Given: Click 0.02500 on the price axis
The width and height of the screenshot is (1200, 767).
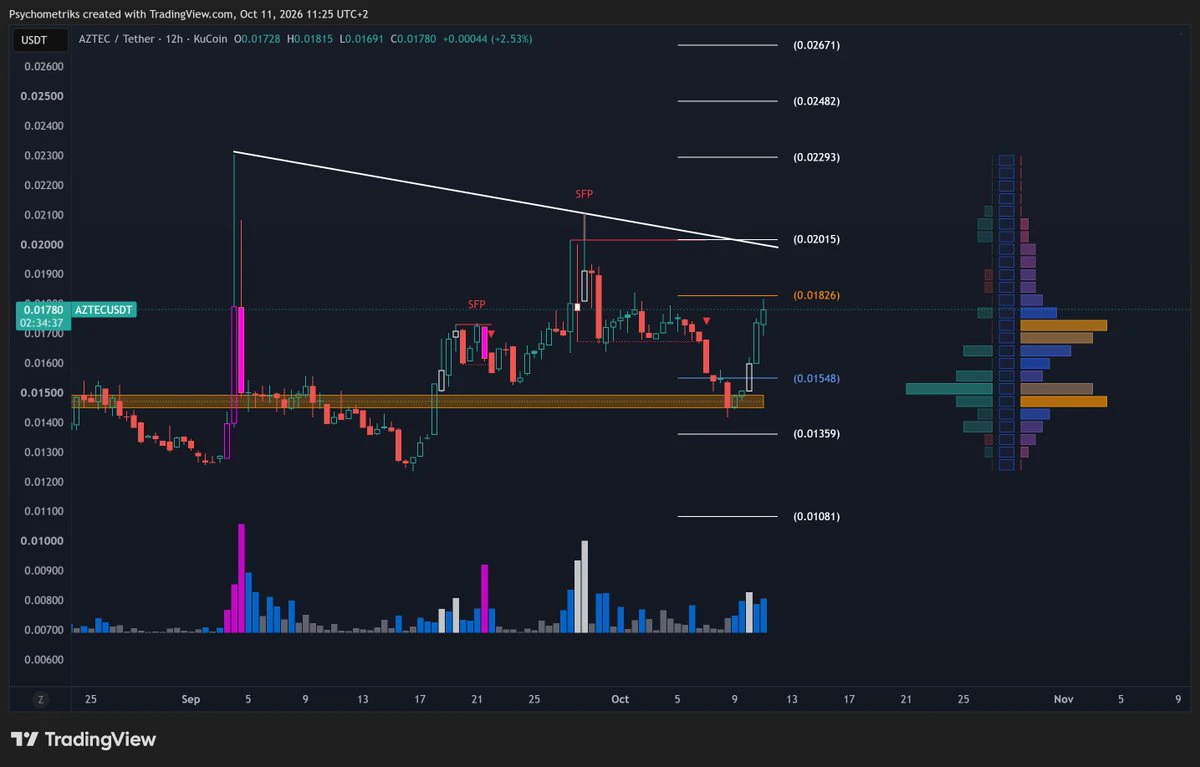Looking at the screenshot, I should click(42, 96).
